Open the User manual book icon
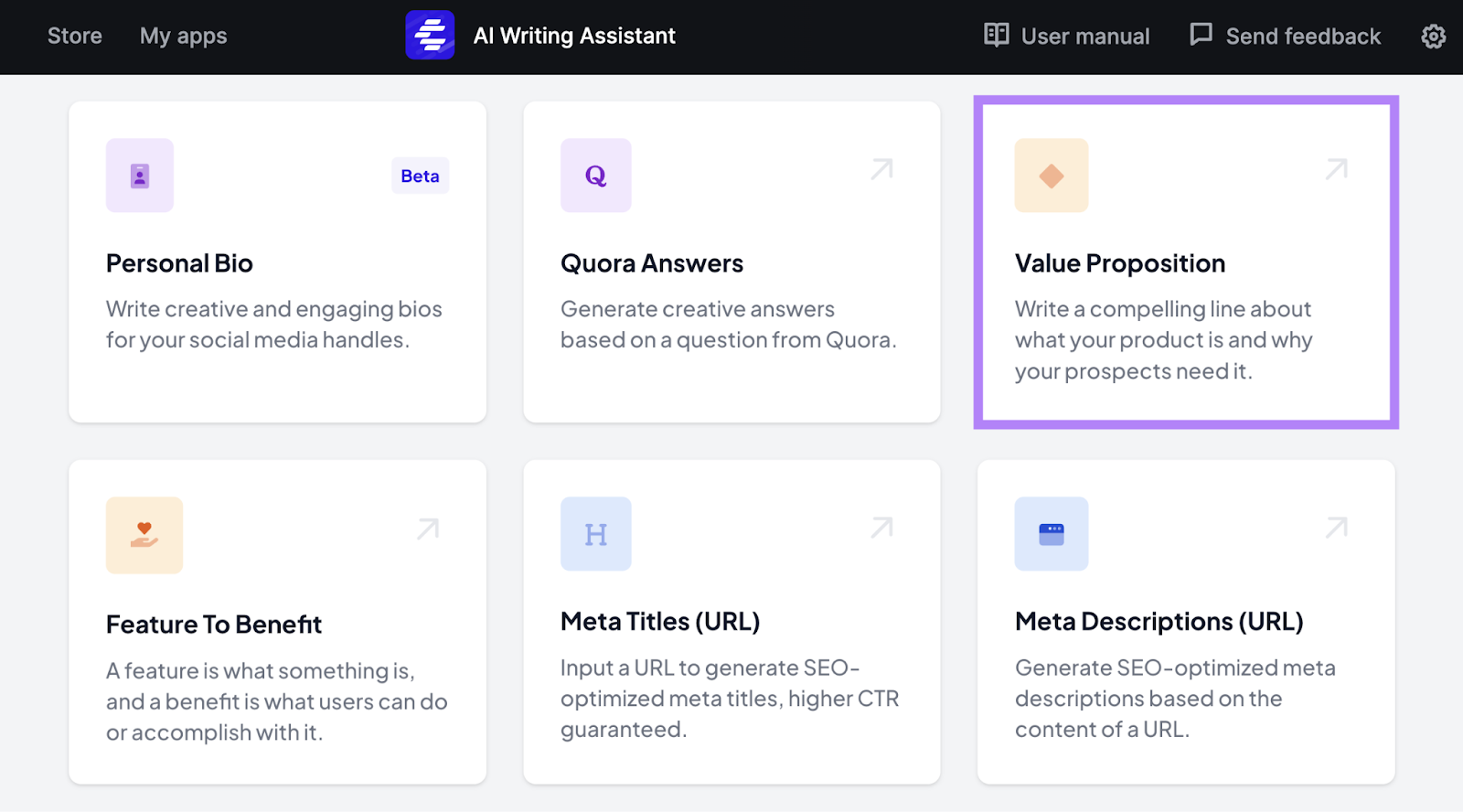Image resolution: width=1463 pixels, height=812 pixels. [x=996, y=35]
